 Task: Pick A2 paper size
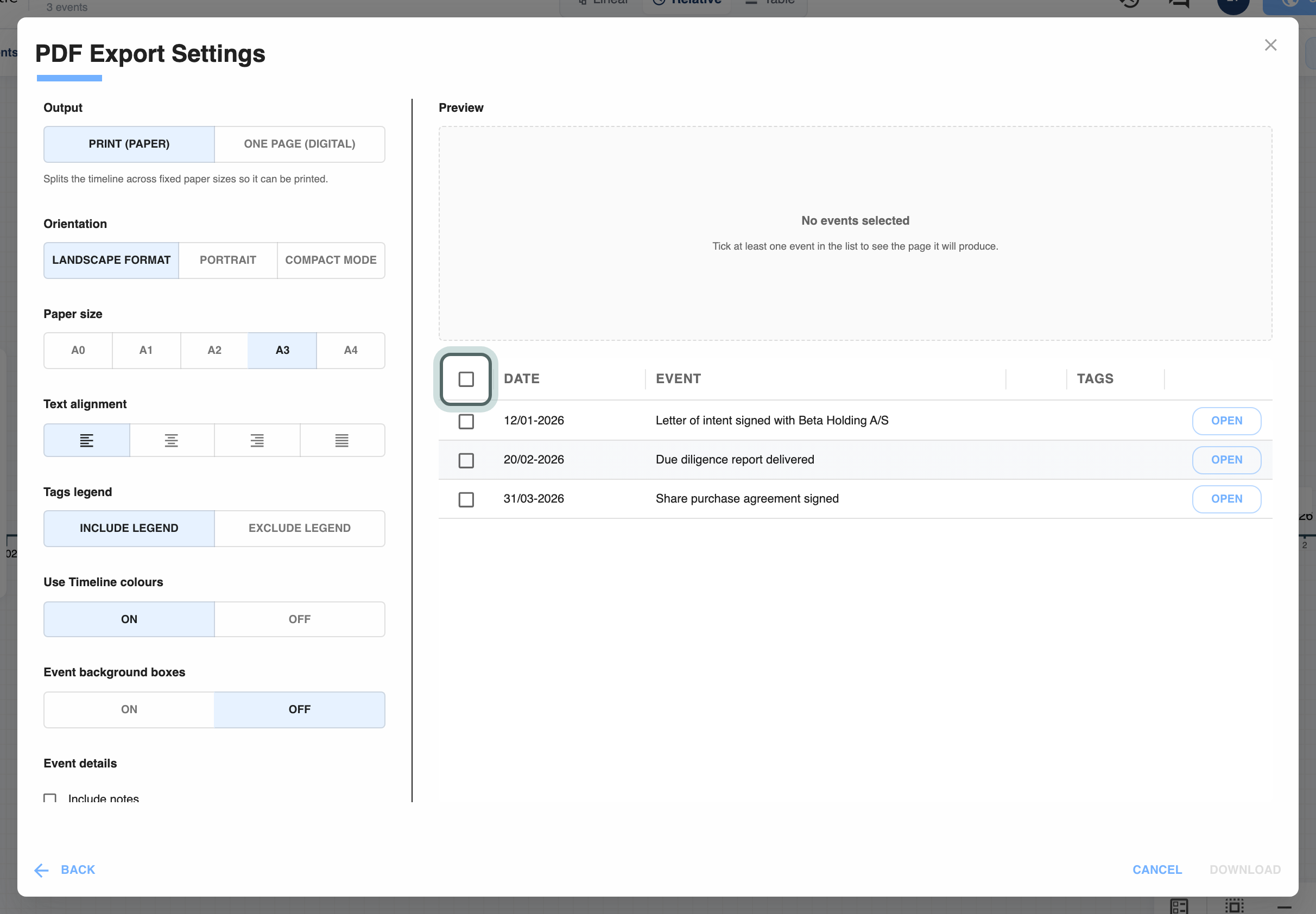(x=214, y=351)
